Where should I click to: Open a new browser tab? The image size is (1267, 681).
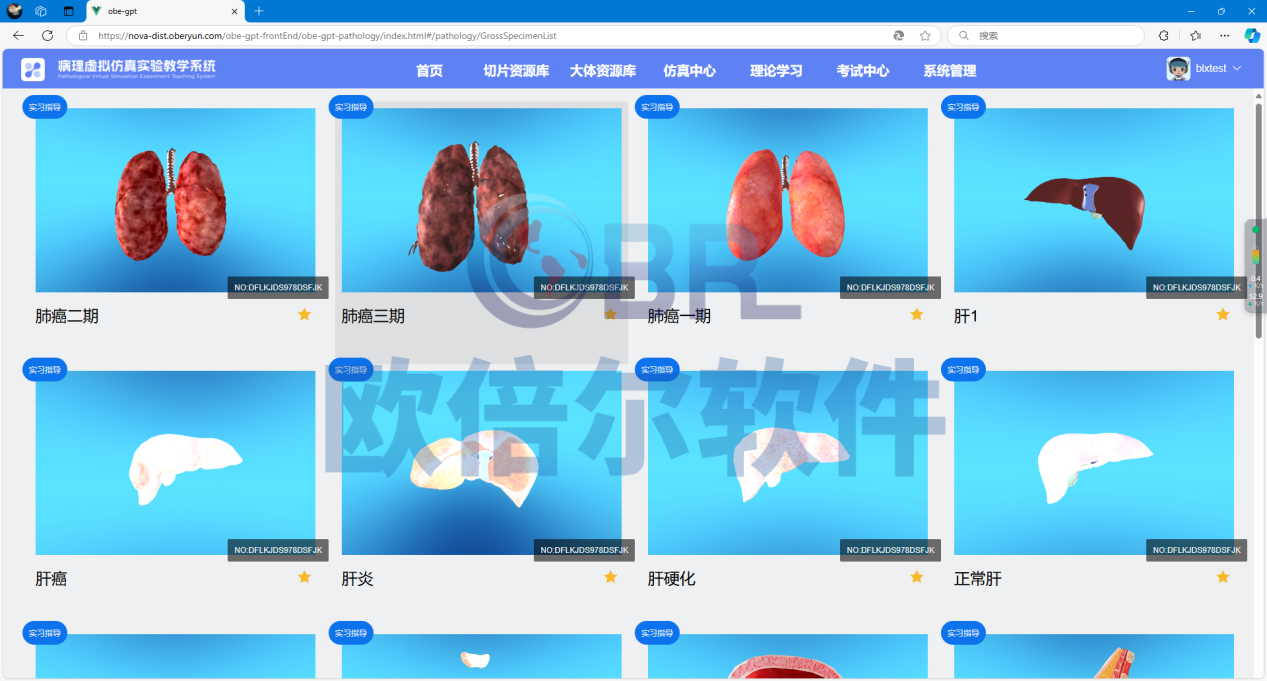[259, 11]
